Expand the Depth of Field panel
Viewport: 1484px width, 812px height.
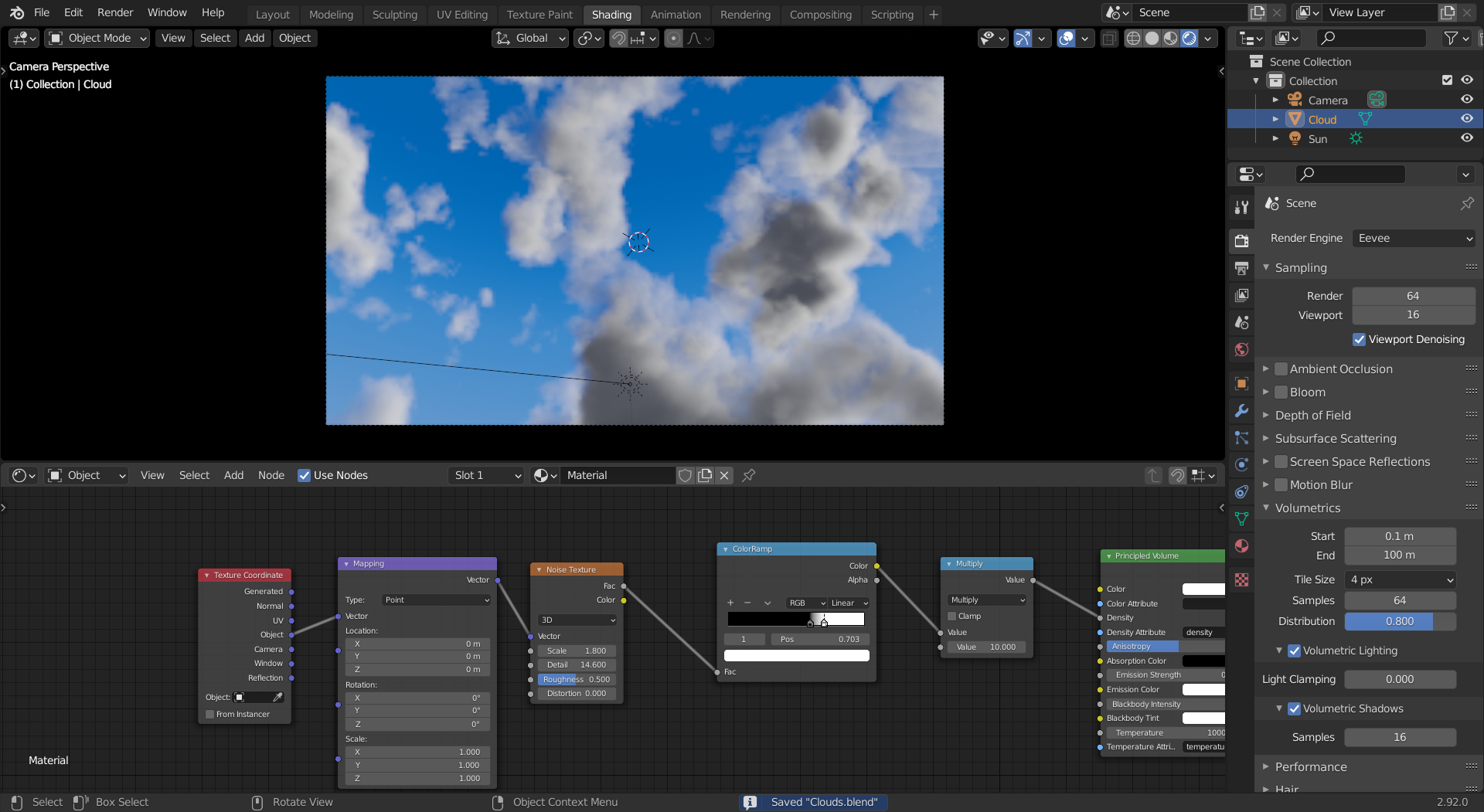tap(1312, 416)
